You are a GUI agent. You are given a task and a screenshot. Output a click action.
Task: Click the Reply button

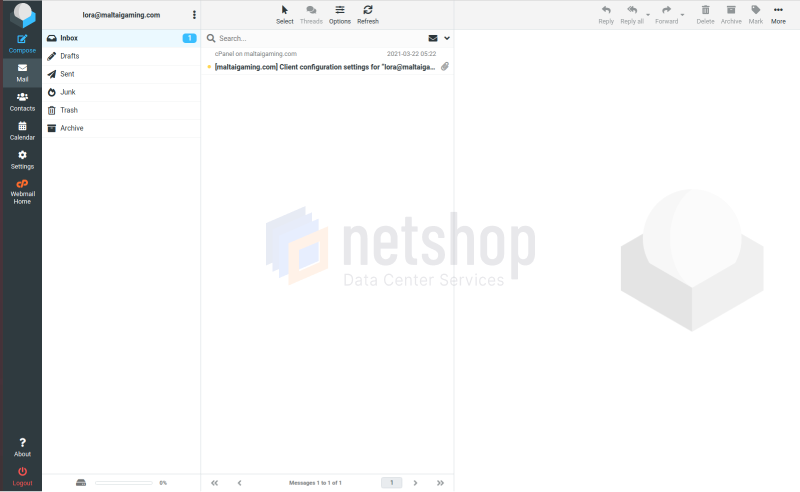[606, 15]
